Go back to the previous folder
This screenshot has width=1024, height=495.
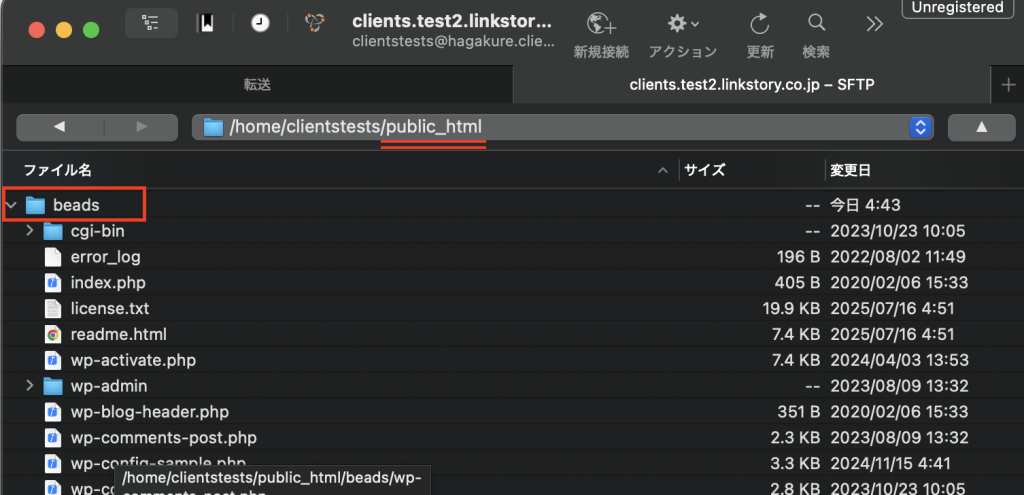pos(58,127)
